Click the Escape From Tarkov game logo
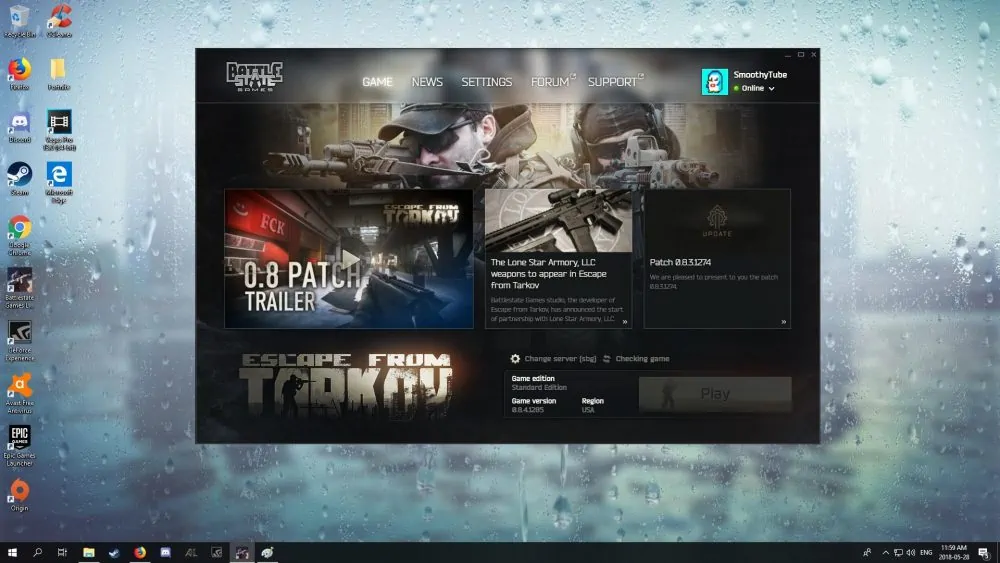 tap(346, 385)
